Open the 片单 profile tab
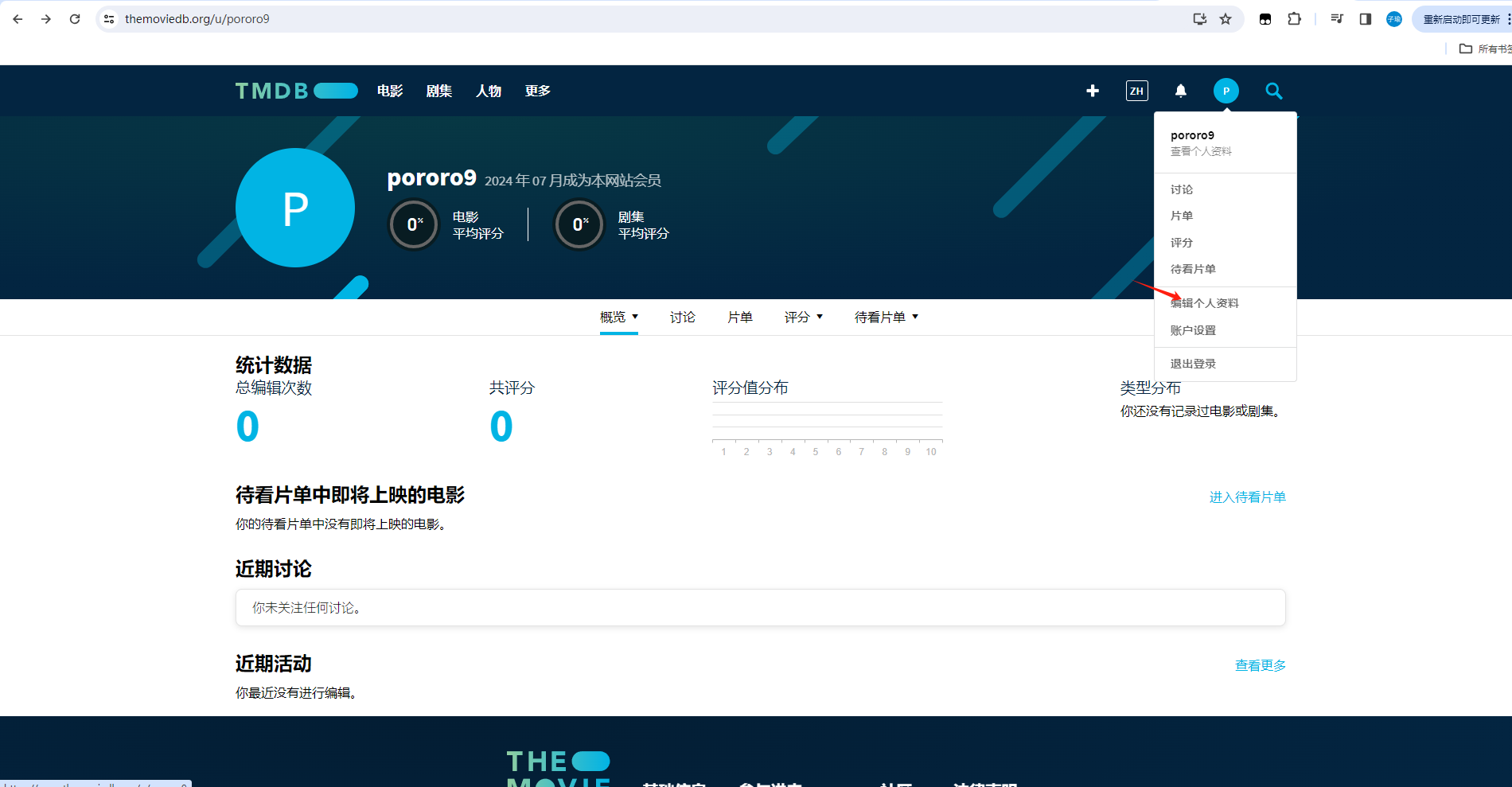 tap(740, 317)
